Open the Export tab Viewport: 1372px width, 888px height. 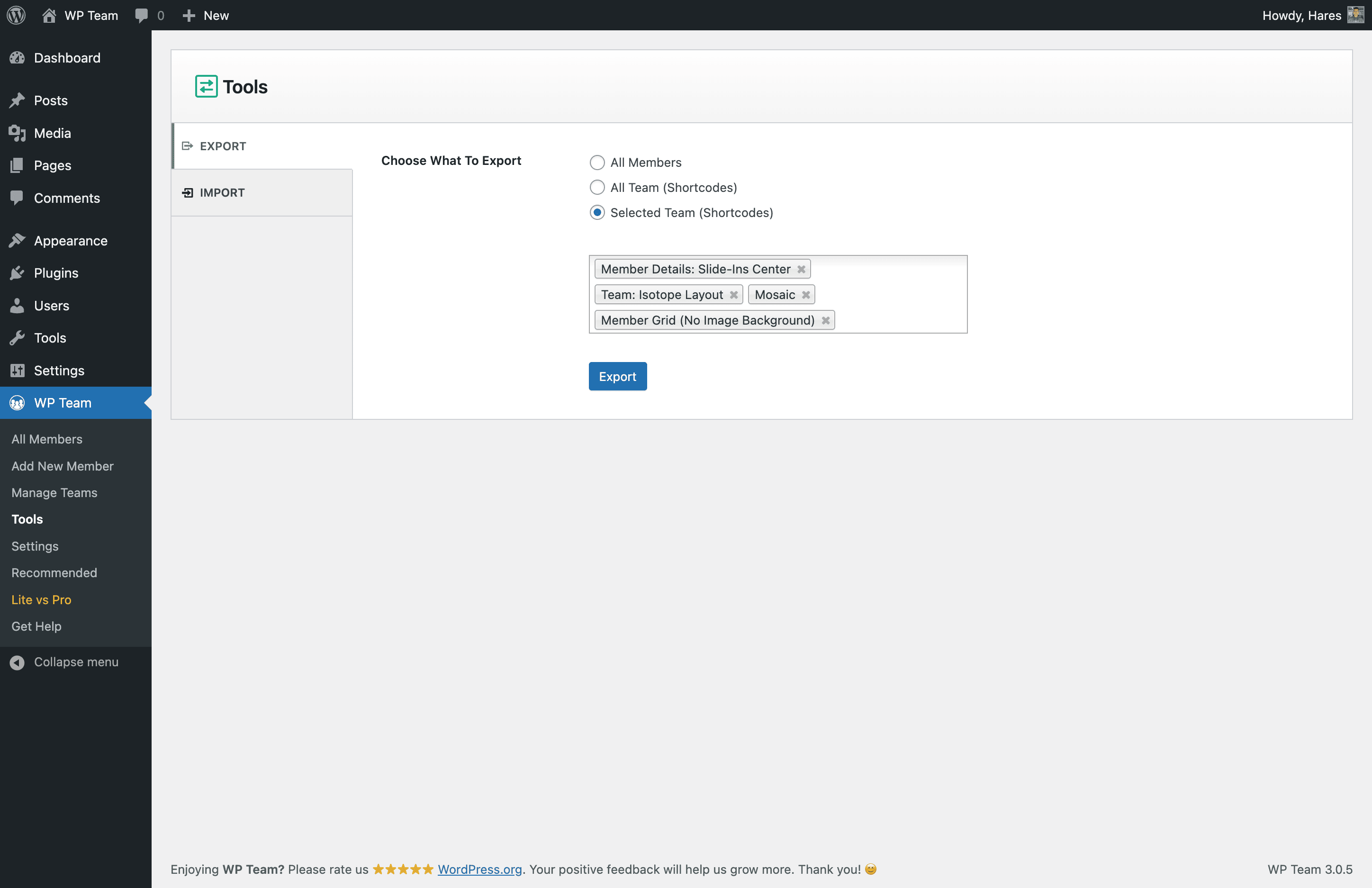point(223,146)
